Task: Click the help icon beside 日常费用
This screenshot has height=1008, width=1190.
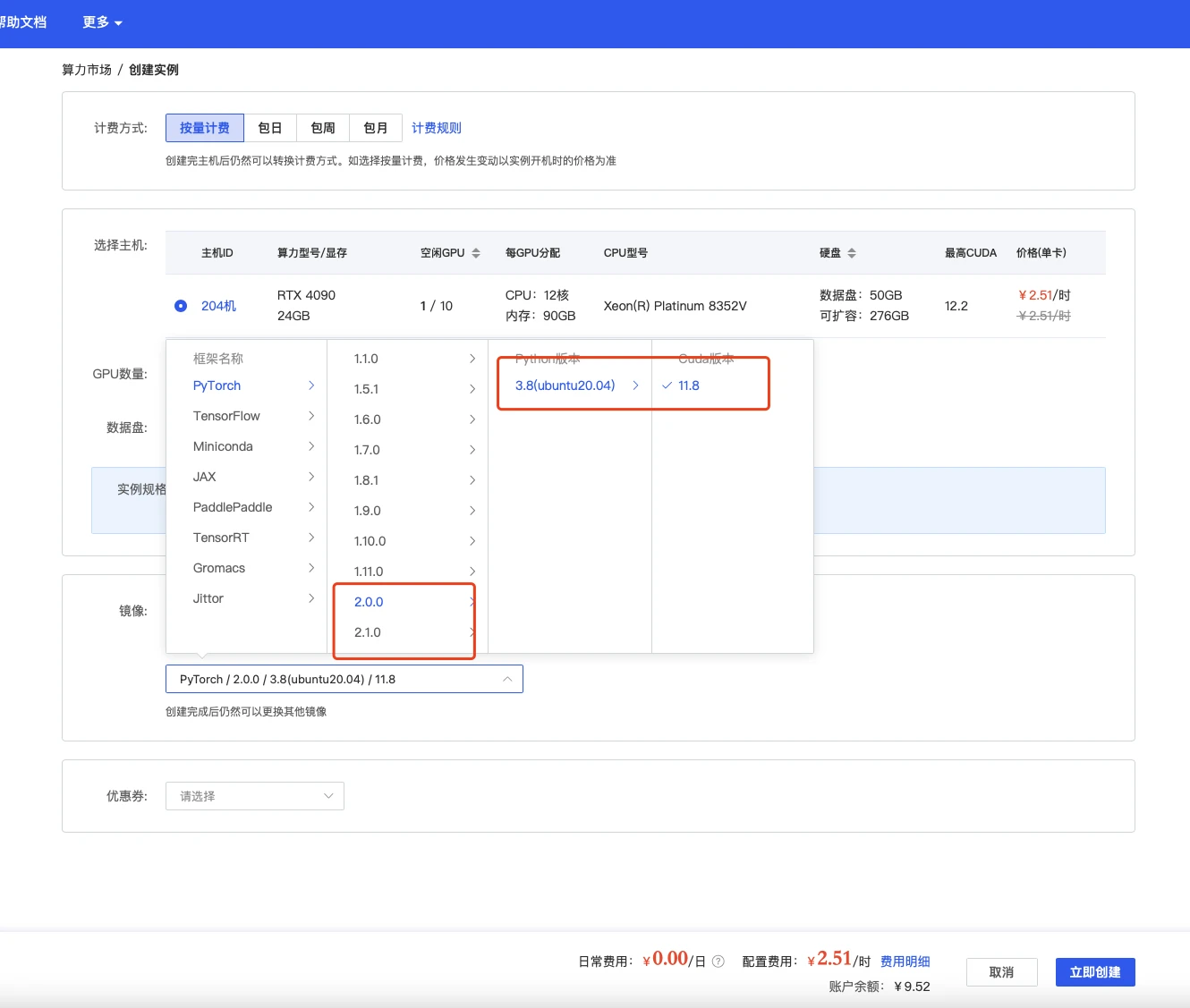Action: pyautogui.click(x=718, y=961)
